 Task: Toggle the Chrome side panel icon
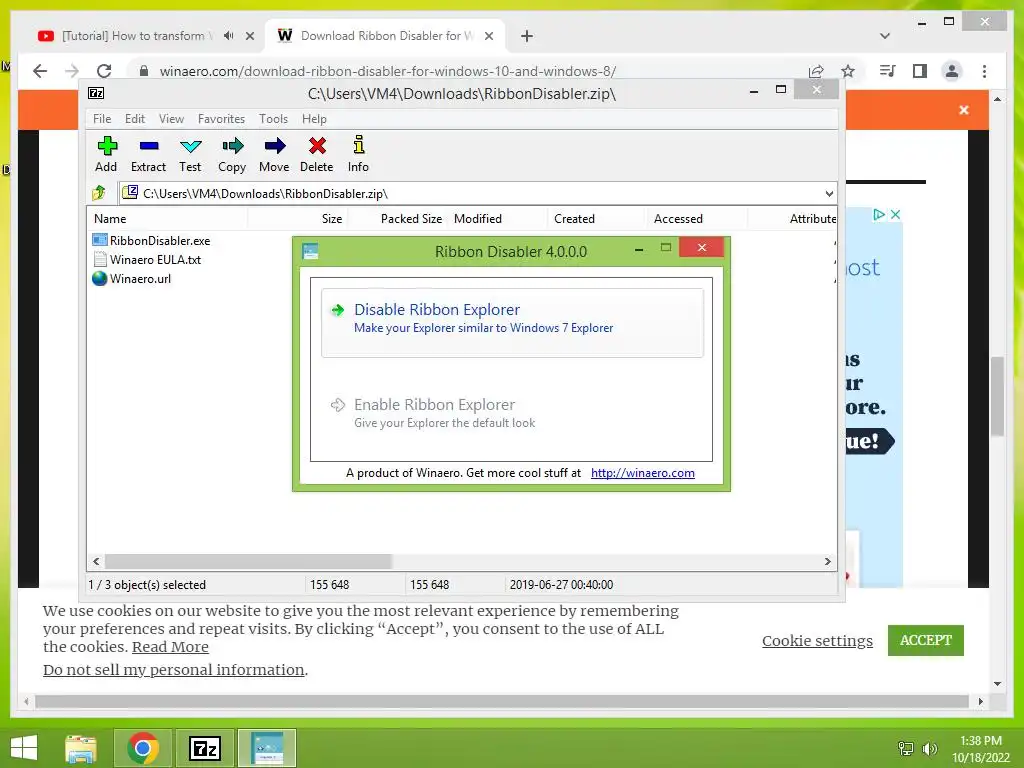click(920, 71)
